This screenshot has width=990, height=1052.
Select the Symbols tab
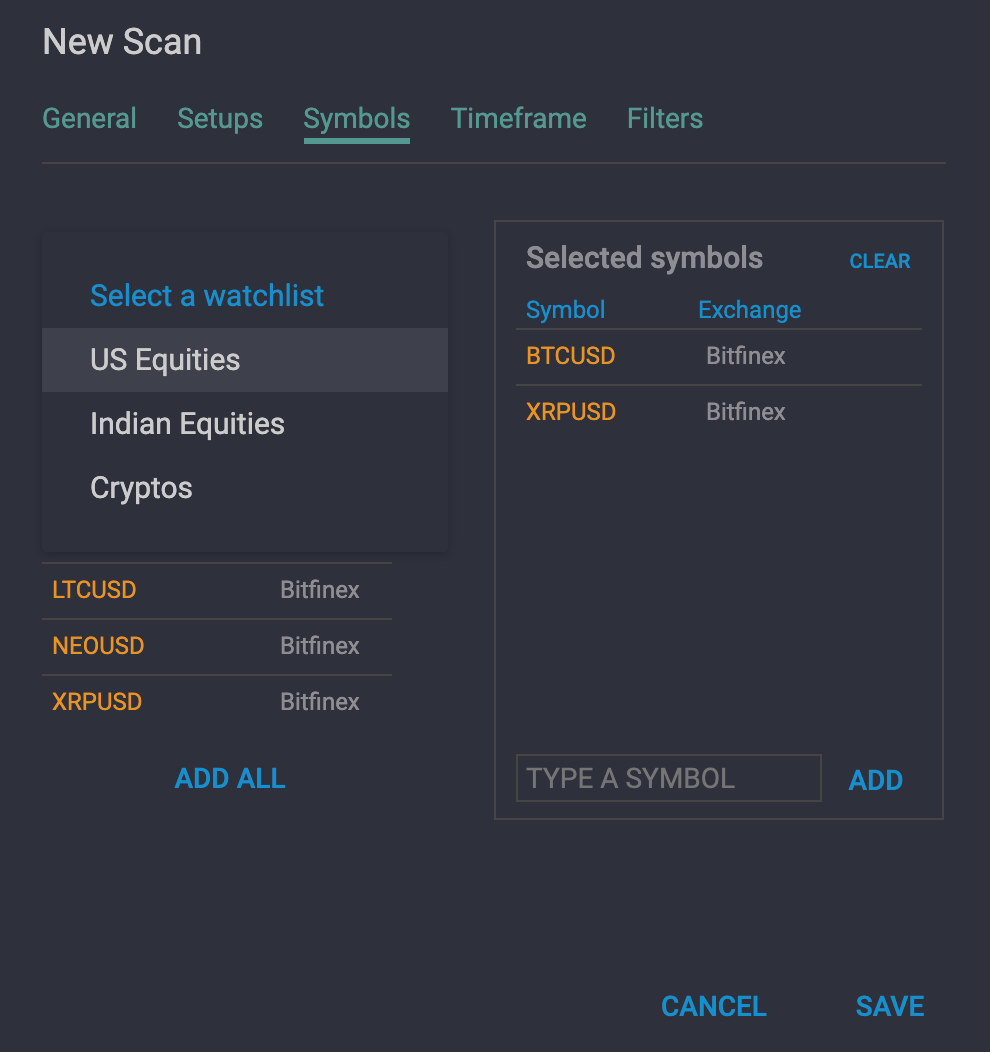tap(356, 118)
